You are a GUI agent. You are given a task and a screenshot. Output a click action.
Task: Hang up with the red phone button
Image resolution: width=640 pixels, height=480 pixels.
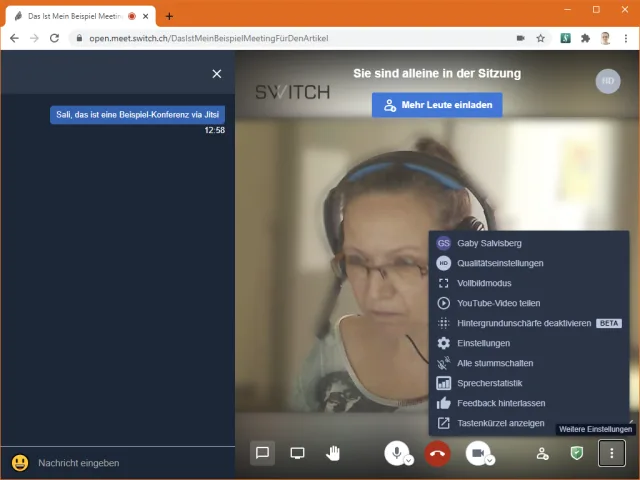pos(437,453)
